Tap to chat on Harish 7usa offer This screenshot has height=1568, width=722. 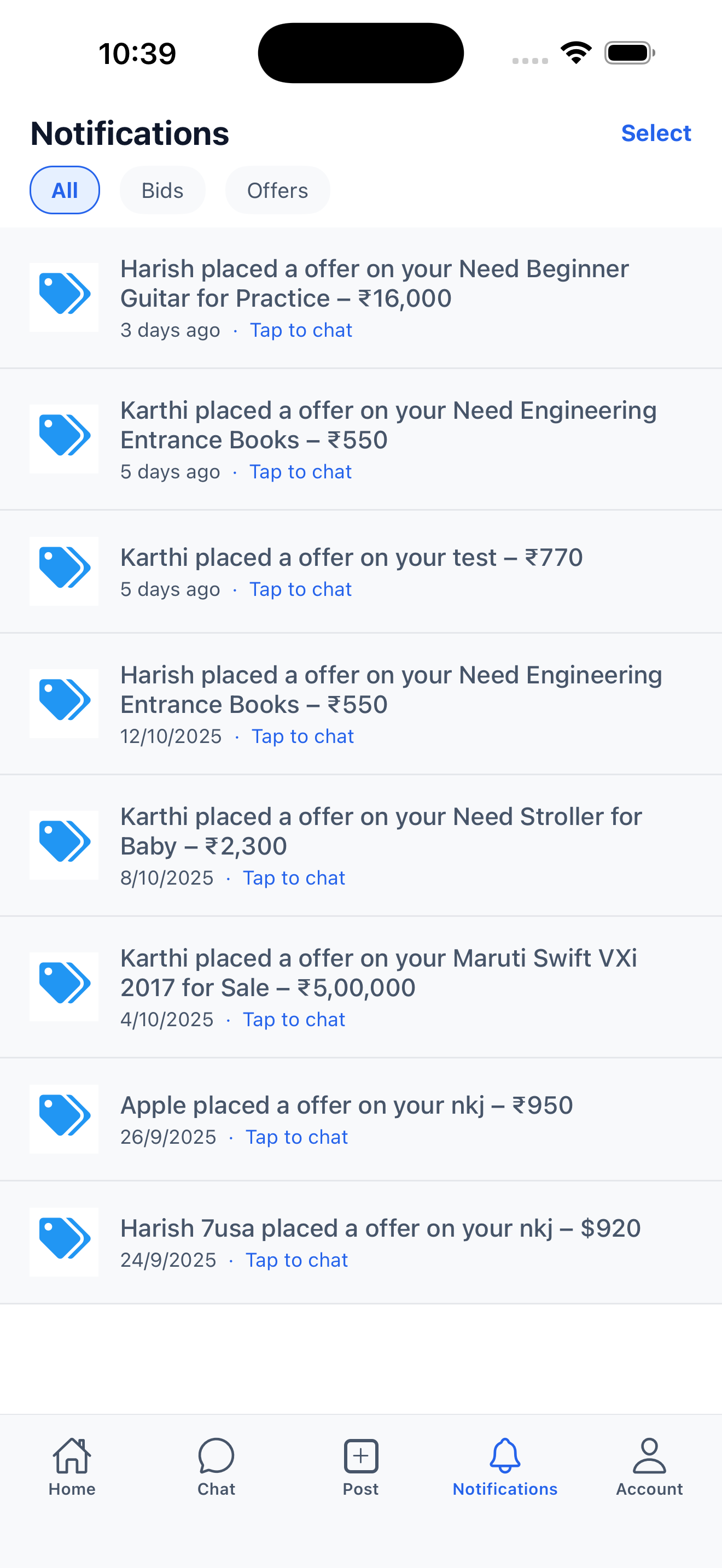296,1261
